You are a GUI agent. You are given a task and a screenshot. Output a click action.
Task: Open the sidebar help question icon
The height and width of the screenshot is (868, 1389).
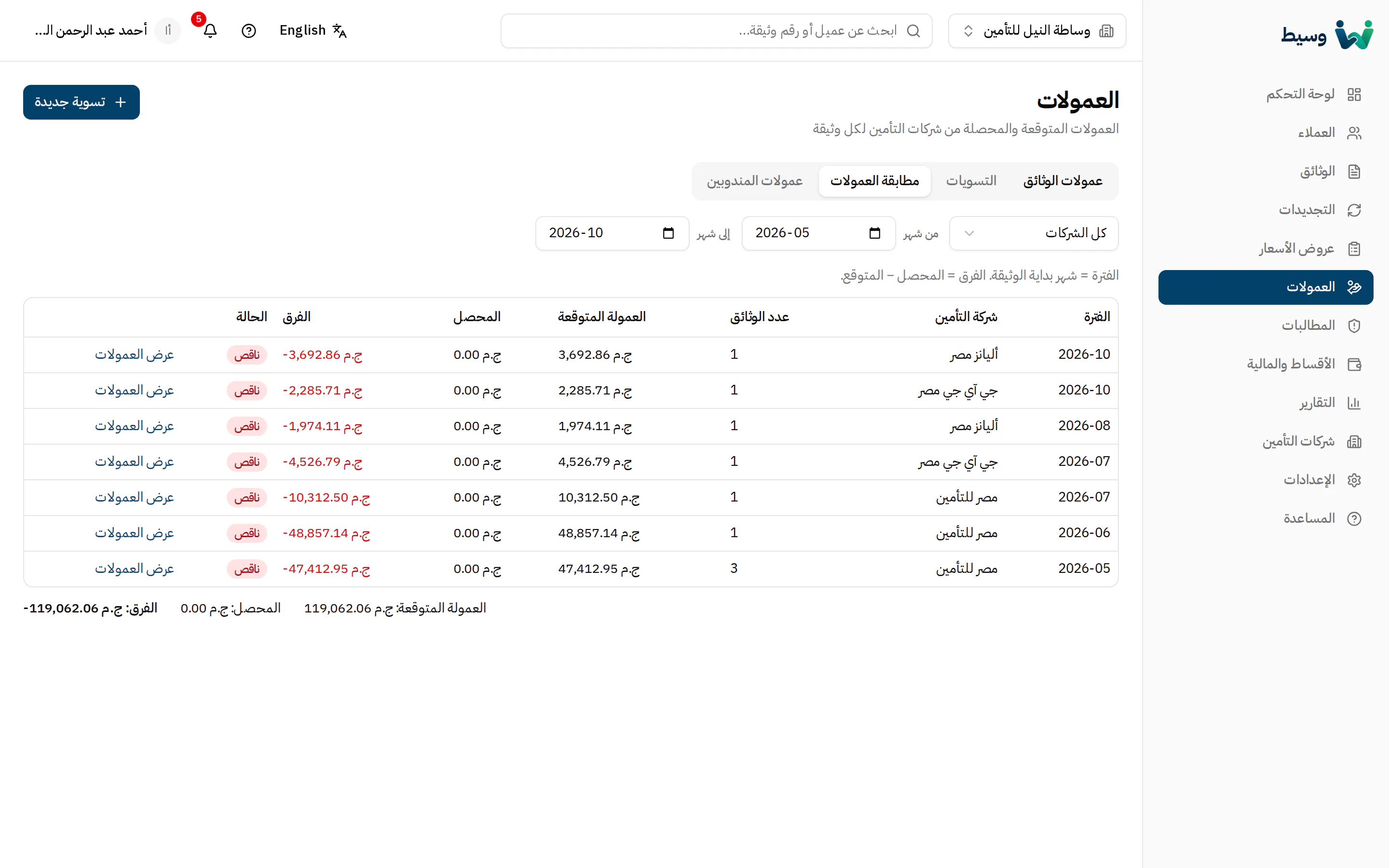coord(1354,518)
